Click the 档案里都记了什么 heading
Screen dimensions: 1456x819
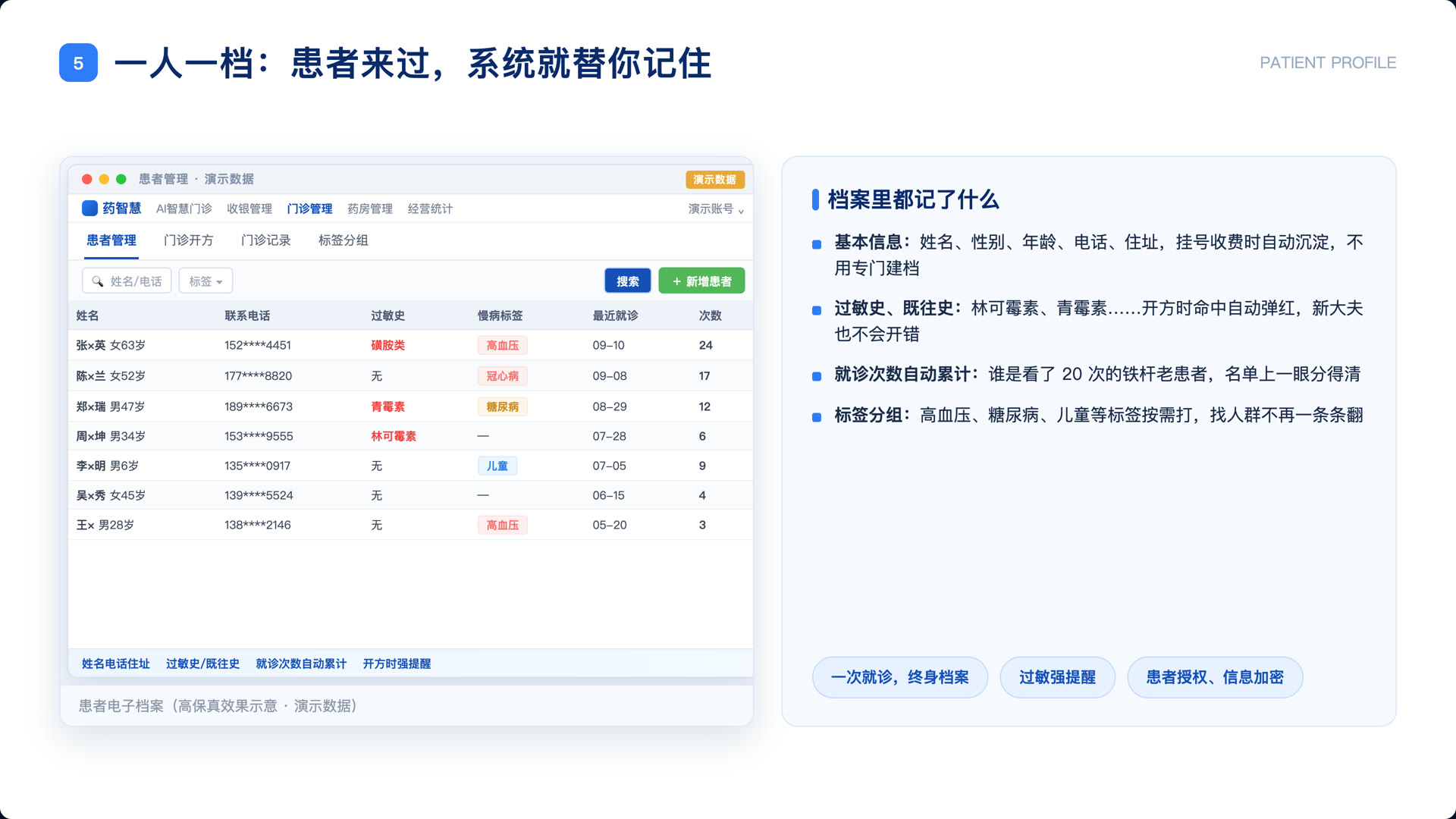[913, 199]
